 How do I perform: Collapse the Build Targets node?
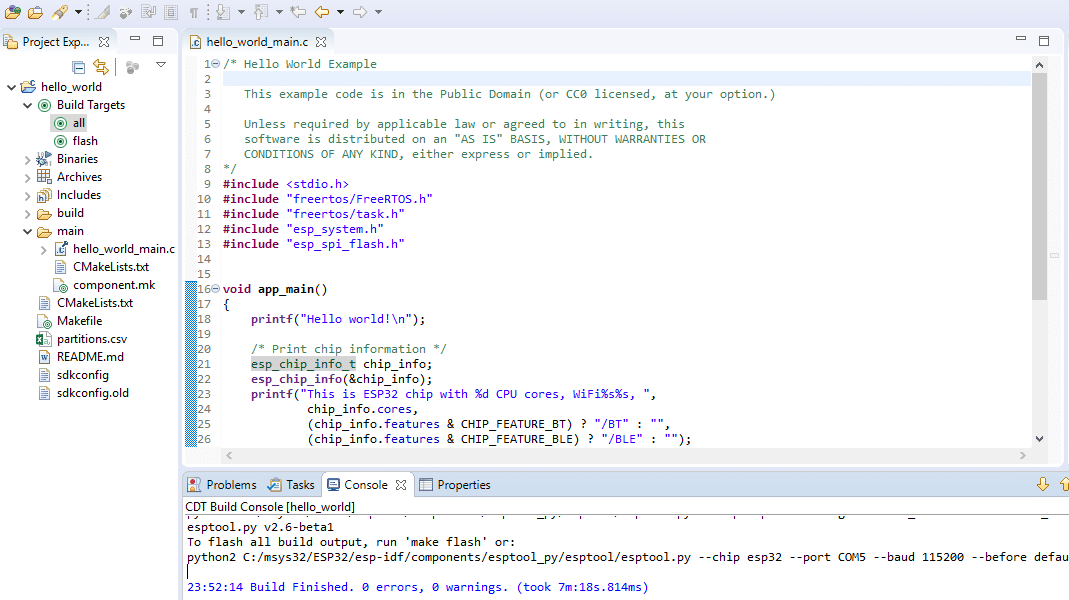pos(28,106)
